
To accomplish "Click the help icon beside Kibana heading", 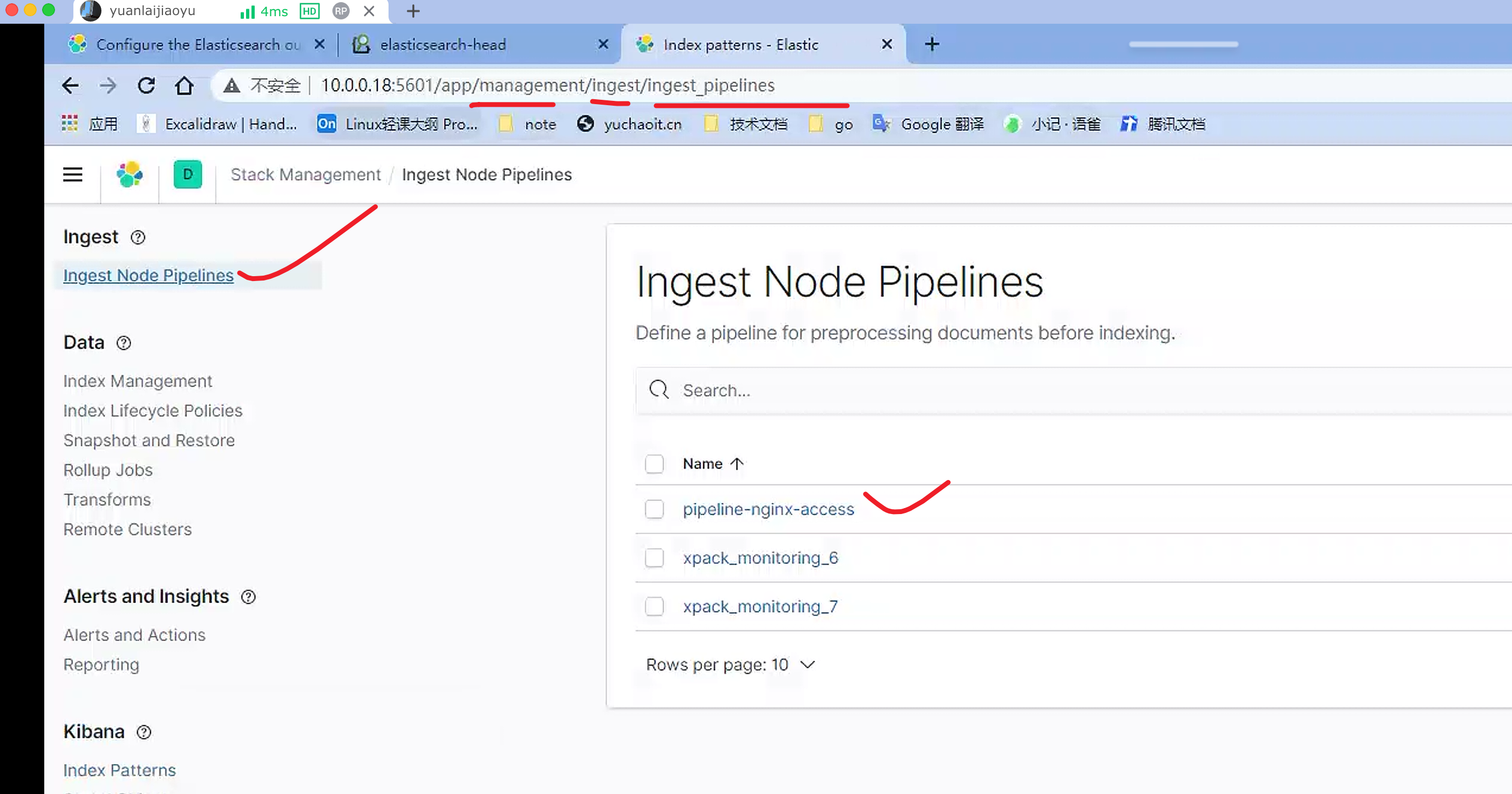I will tap(144, 732).
